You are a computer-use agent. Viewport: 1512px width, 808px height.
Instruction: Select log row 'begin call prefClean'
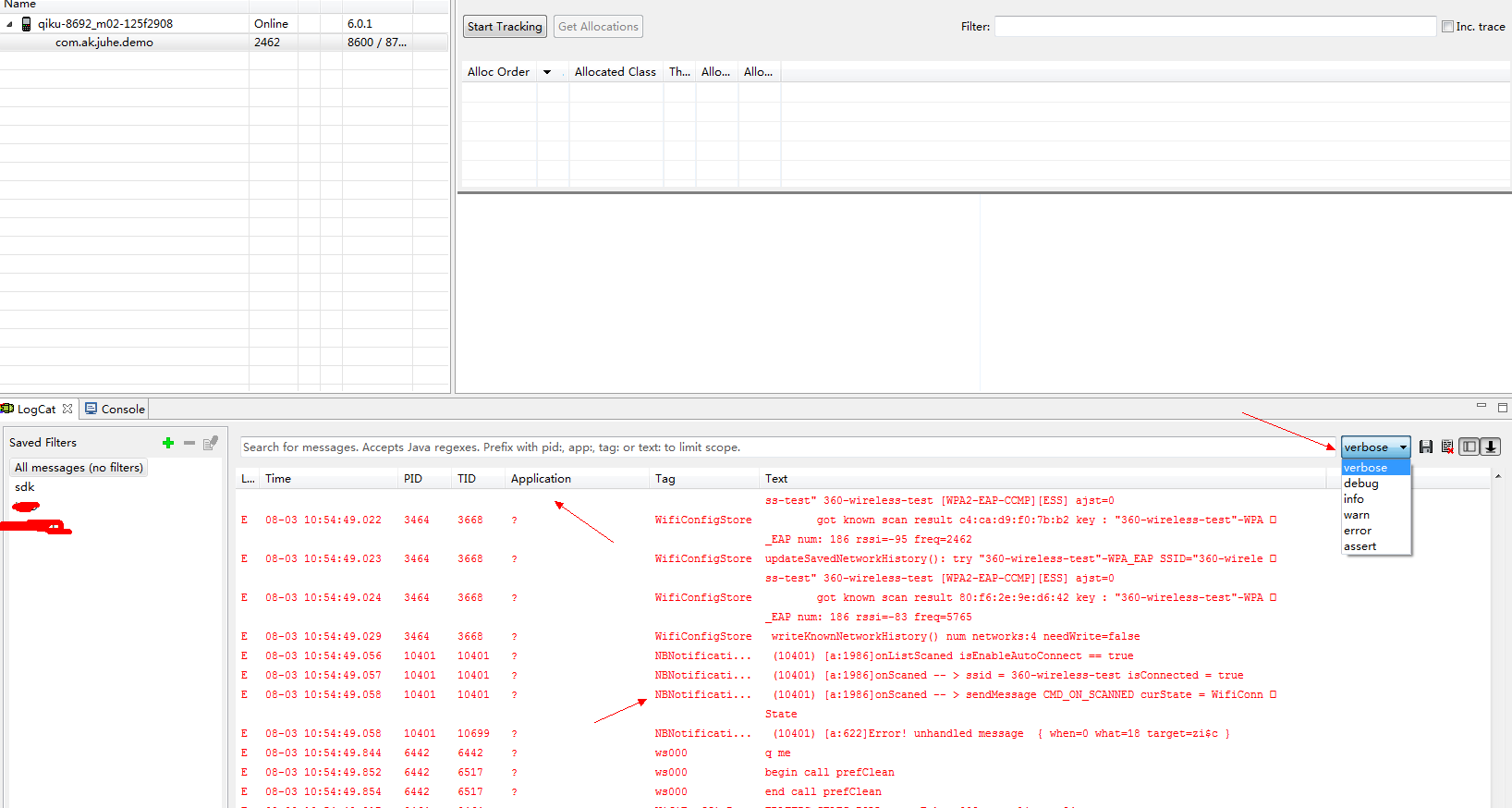coord(781,773)
